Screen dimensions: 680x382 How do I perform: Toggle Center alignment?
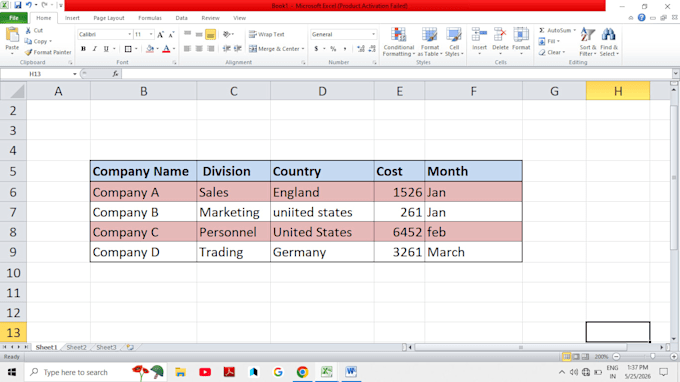pos(199,49)
